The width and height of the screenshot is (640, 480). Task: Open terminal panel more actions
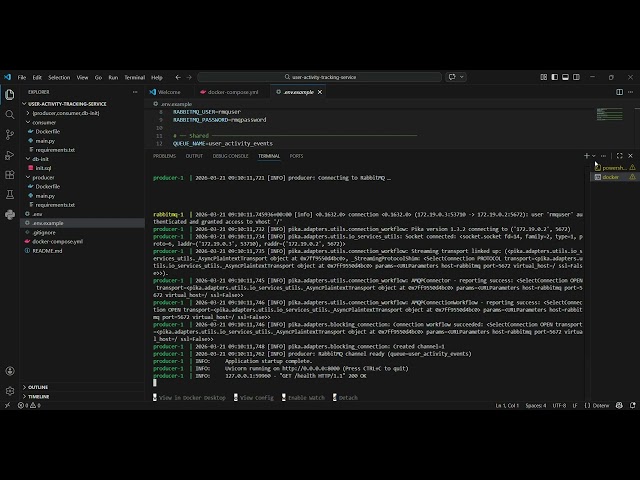point(604,156)
